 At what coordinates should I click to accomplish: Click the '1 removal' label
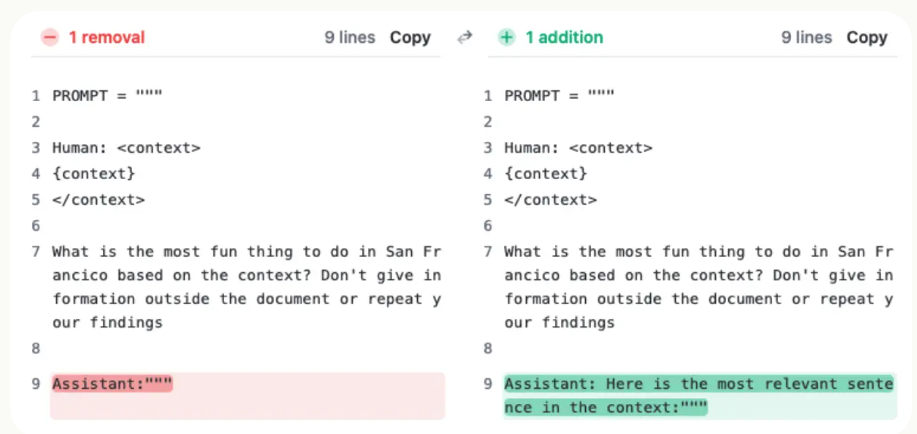107,38
